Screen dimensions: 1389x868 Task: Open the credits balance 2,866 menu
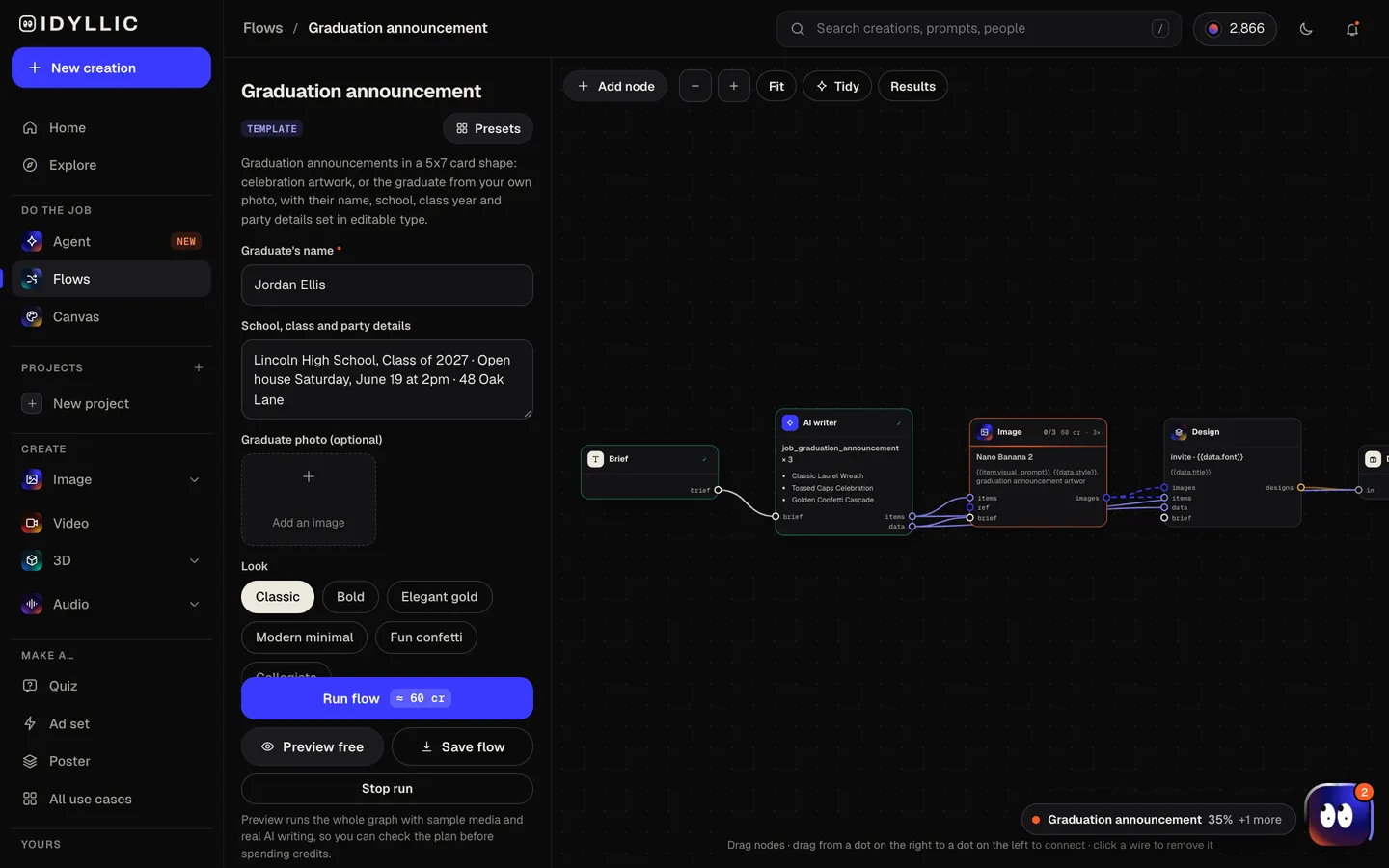coord(1235,29)
